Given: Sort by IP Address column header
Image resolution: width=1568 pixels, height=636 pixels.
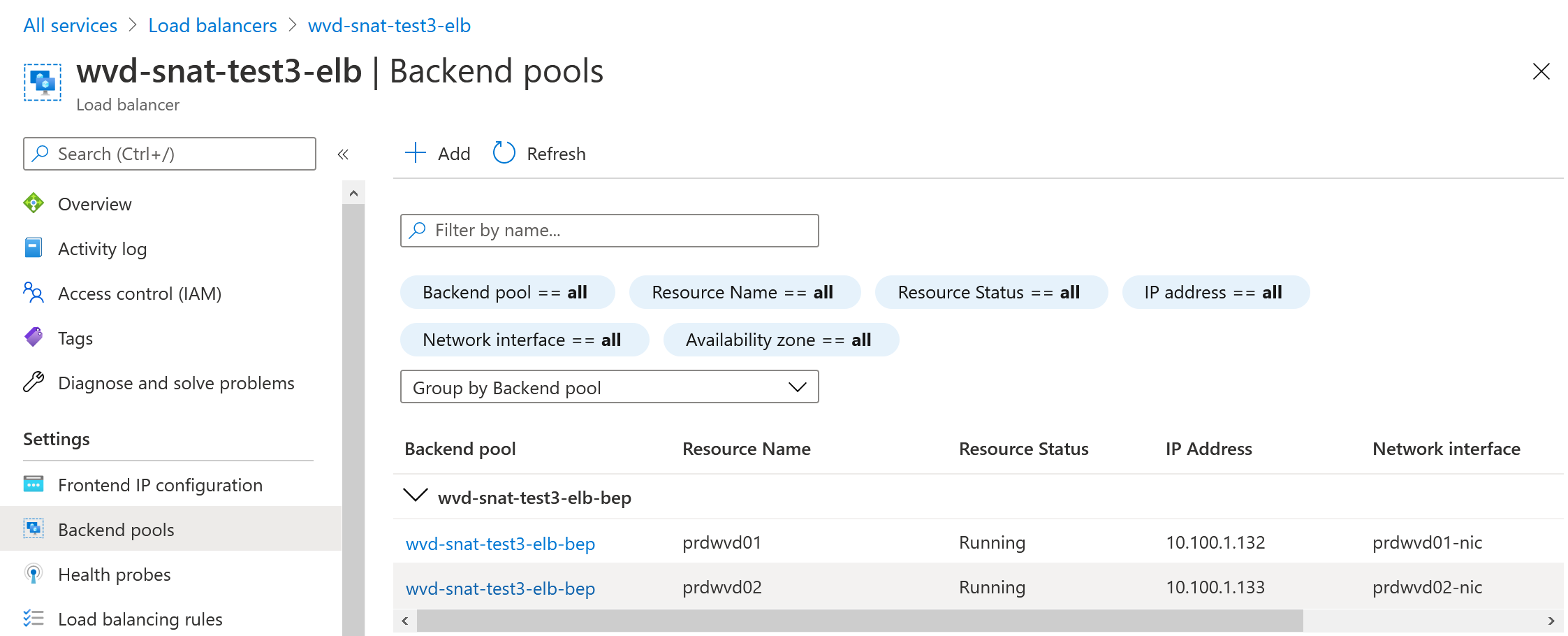Looking at the screenshot, I should (1209, 449).
